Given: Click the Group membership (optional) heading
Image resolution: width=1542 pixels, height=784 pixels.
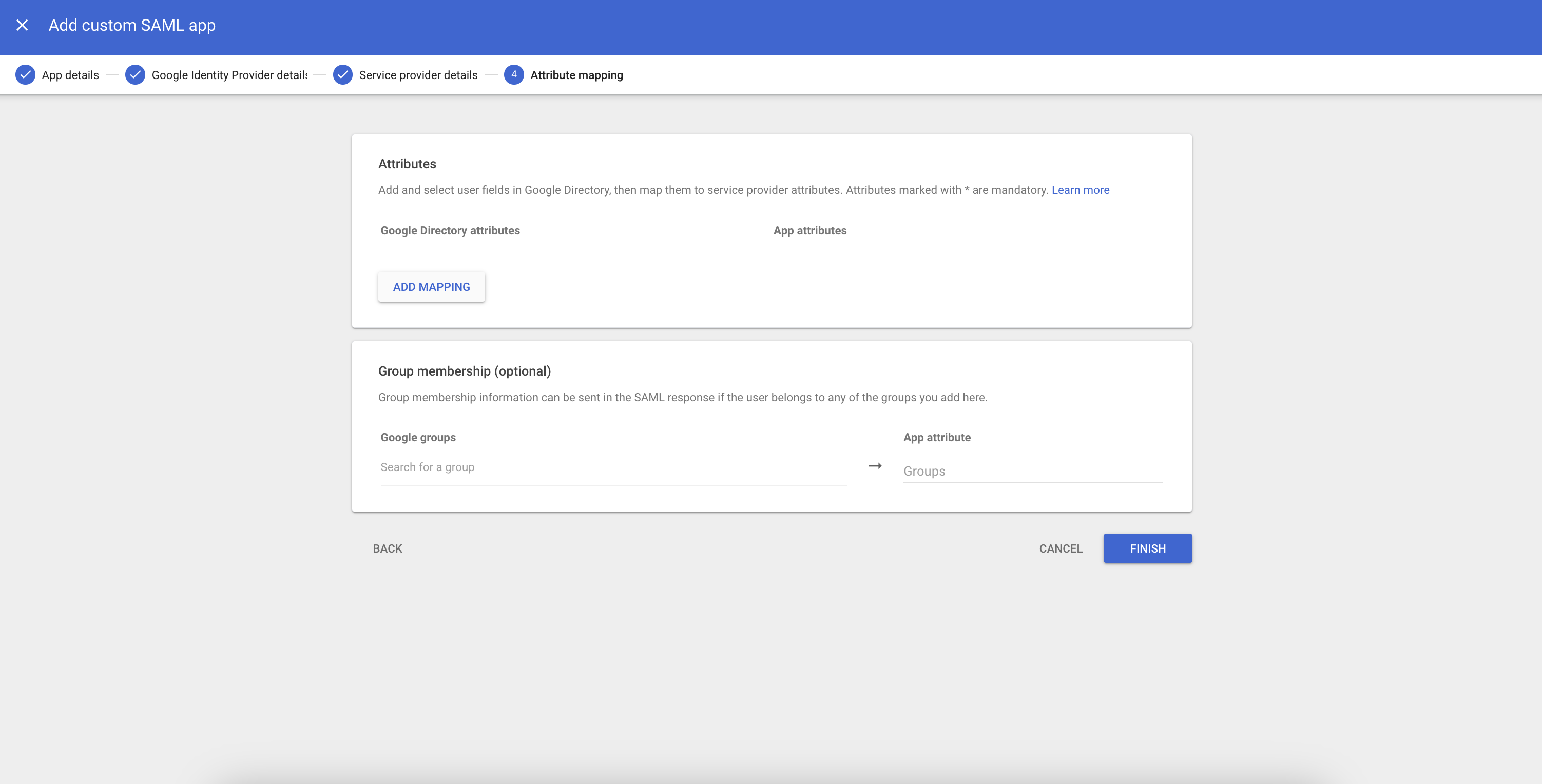Looking at the screenshot, I should point(464,371).
